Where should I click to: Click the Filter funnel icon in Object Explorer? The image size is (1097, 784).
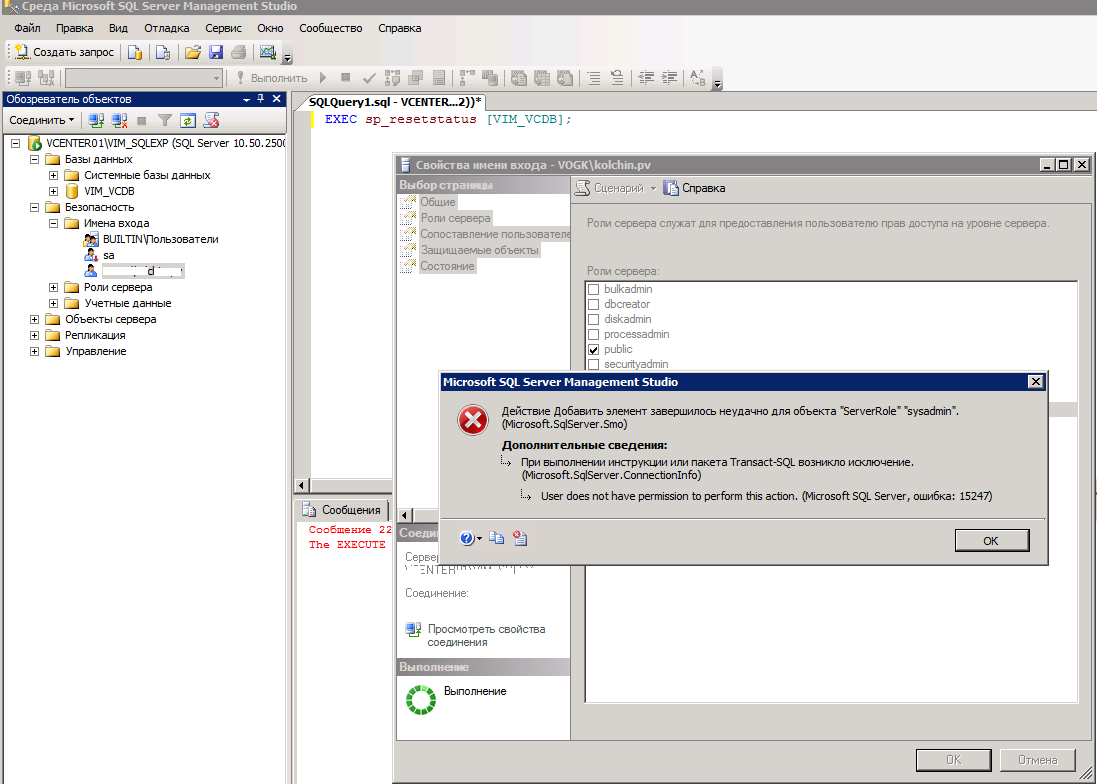164,120
